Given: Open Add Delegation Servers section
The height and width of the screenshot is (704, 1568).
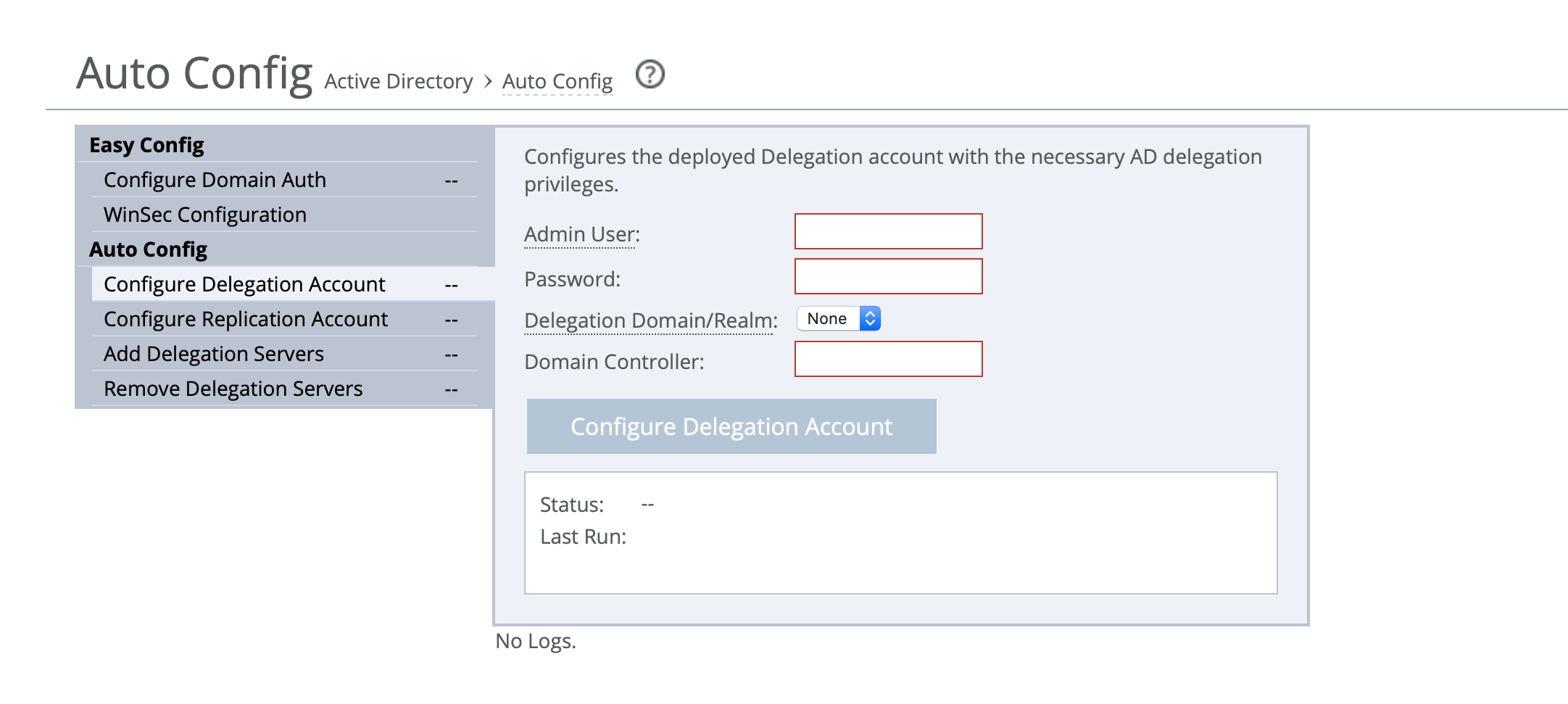Looking at the screenshot, I should click(214, 354).
